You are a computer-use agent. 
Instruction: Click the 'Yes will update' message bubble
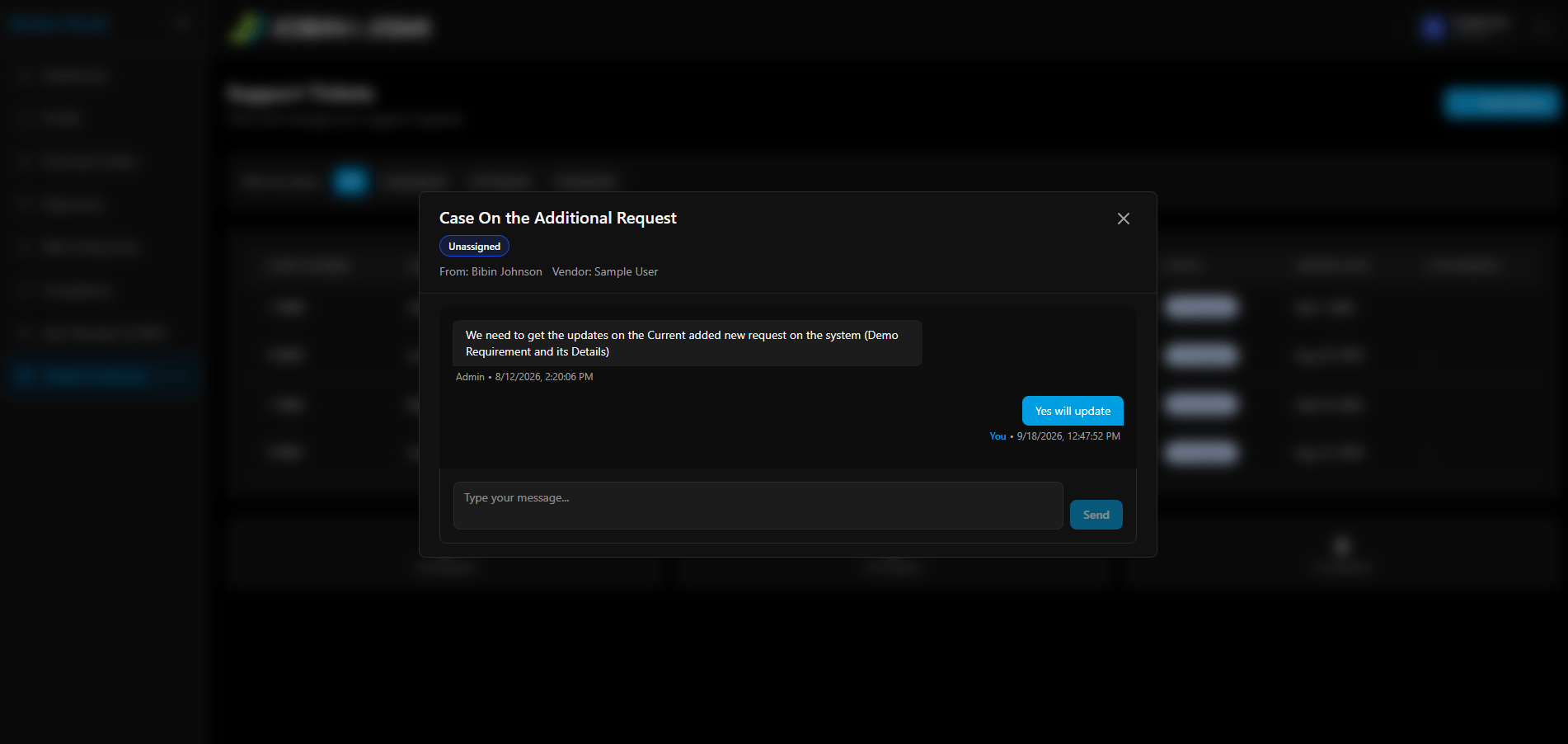click(x=1073, y=411)
